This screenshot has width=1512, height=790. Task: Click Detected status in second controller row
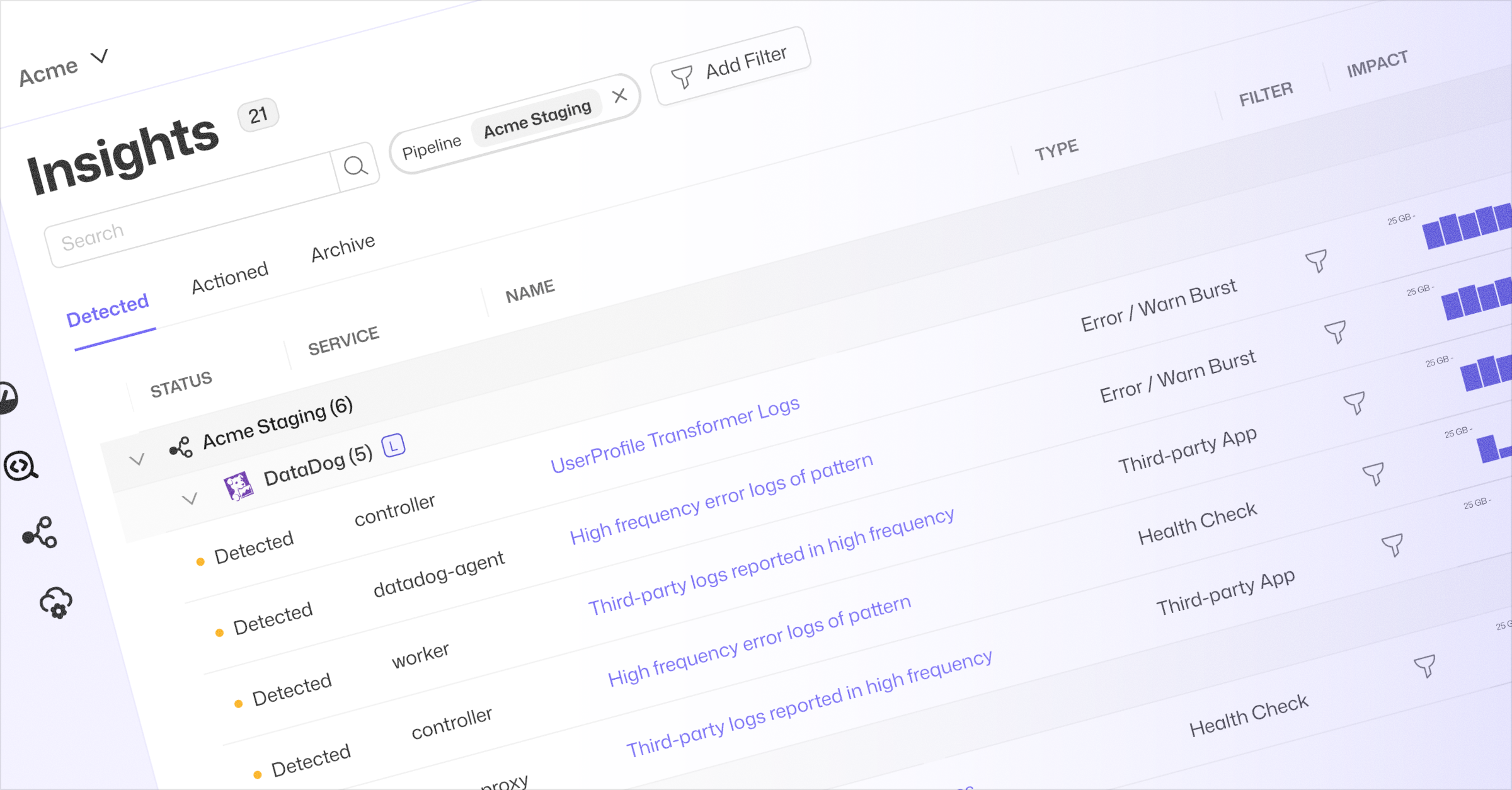click(x=311, y=761)
